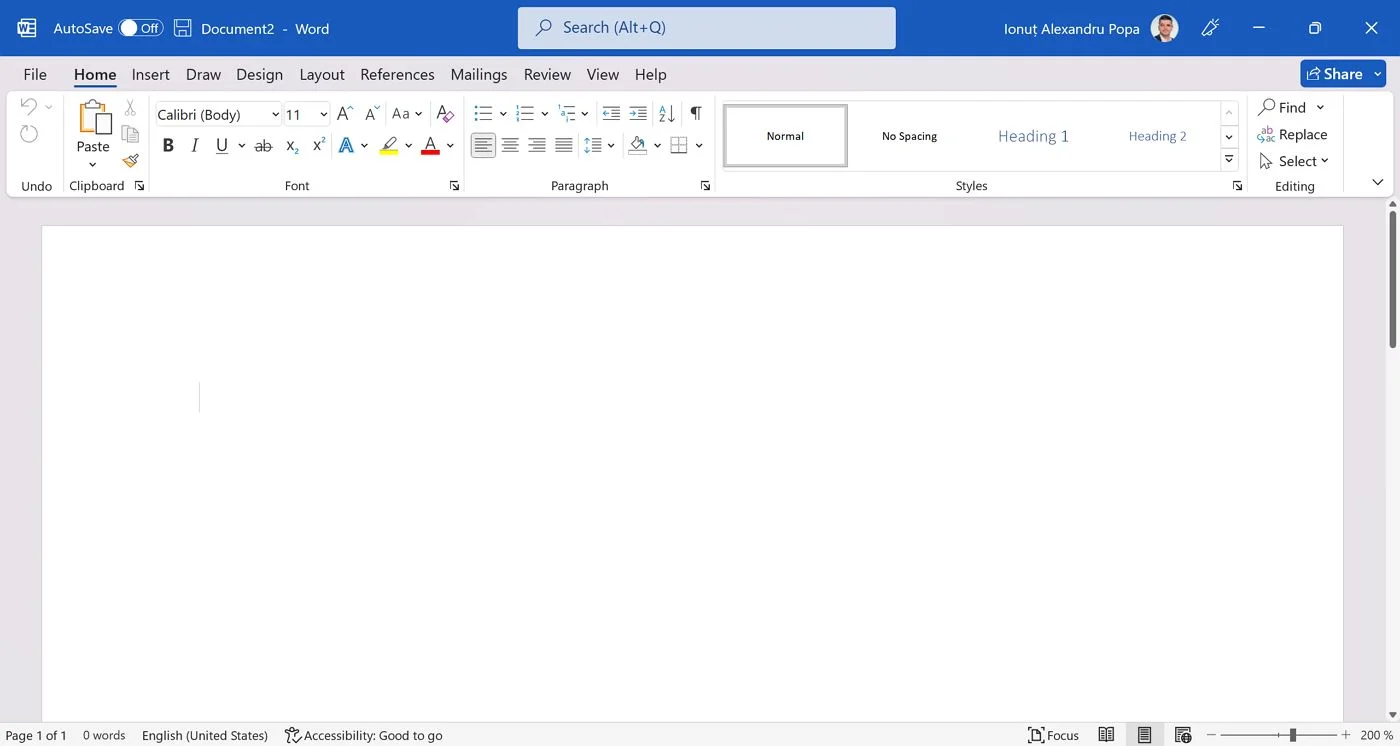Expand the Styles gallery more arrow
The height and width of the screenshot is (746, 1400).
pos(1229,160)
